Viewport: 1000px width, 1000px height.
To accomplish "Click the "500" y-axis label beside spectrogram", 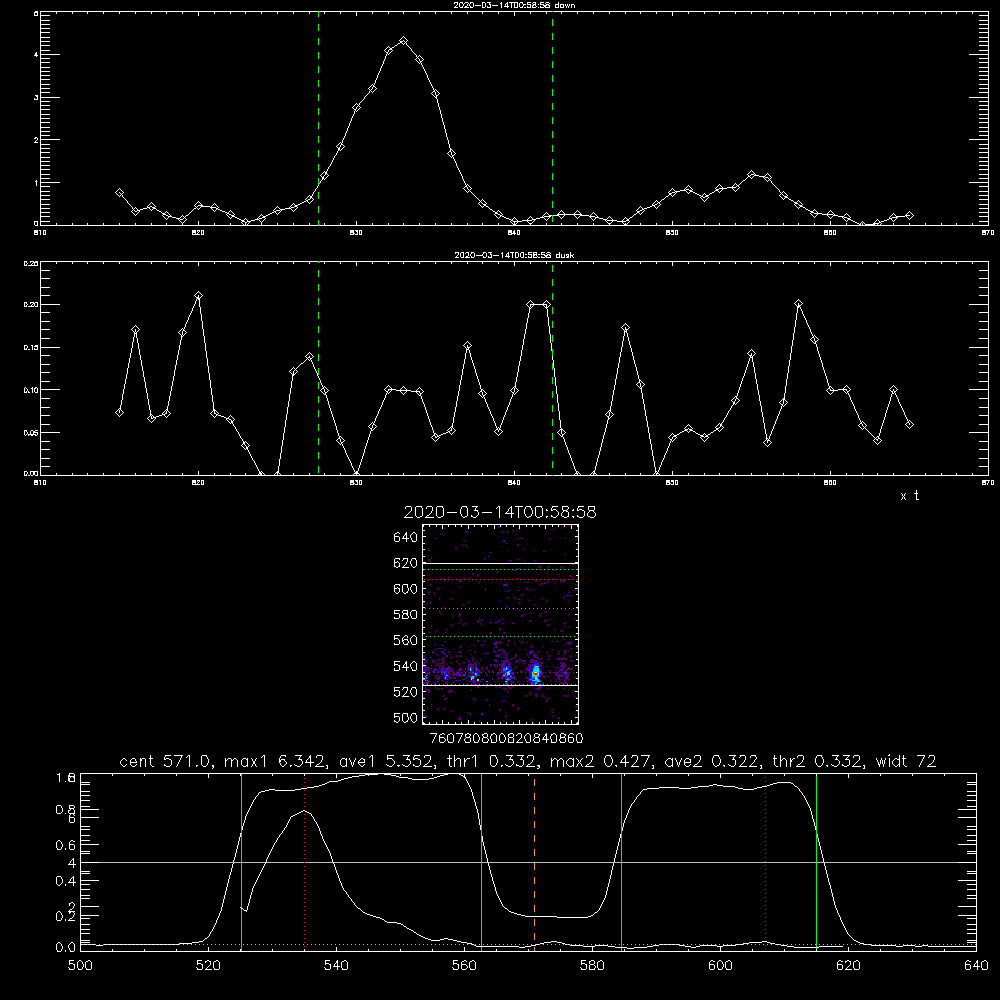I will (x=405, y=717).
